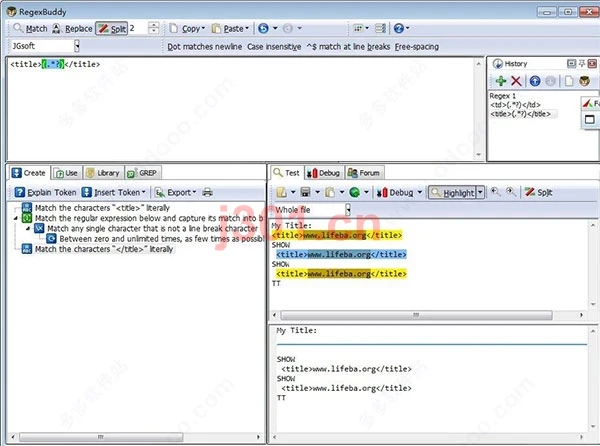Click the blue up arrow in History panel
Image resolution: width=600 pixels, height=446 pixels.
(535, 81)
